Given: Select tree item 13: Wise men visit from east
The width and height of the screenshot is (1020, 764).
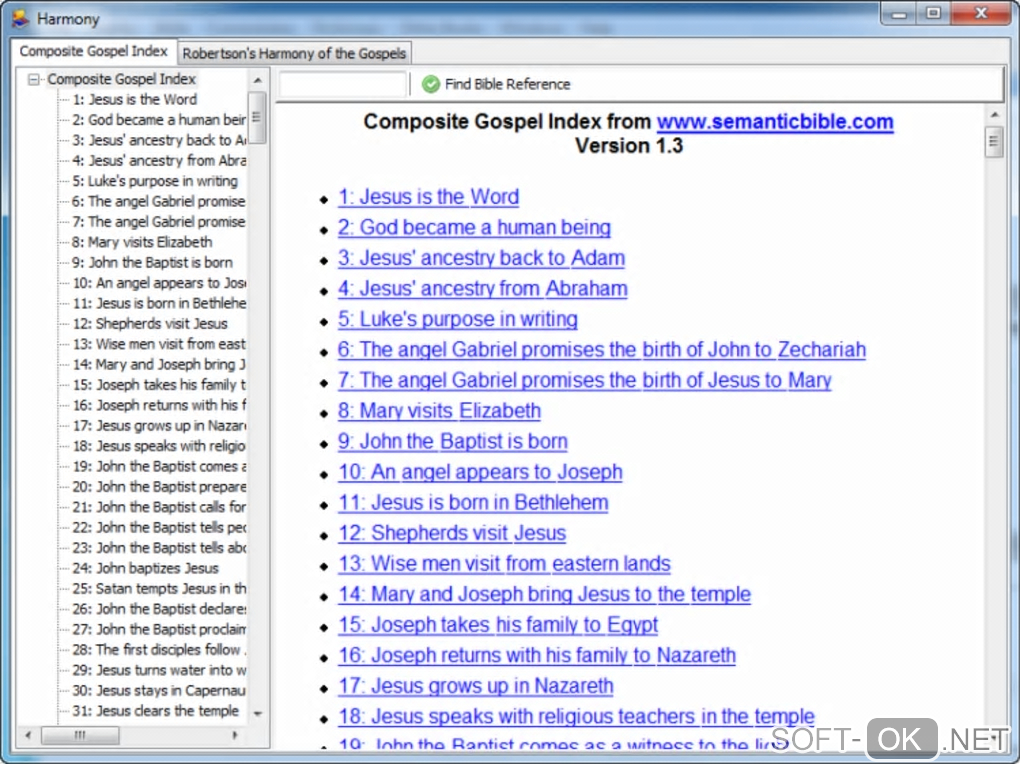Looking at the screenshot, I should click(159, 344).
